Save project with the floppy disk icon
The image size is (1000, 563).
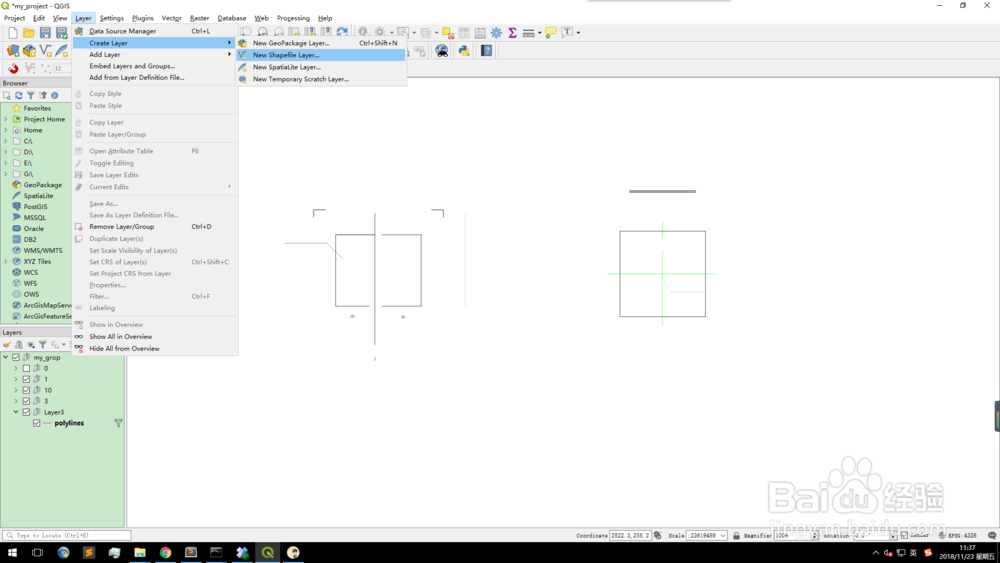(x=45, y=33)
